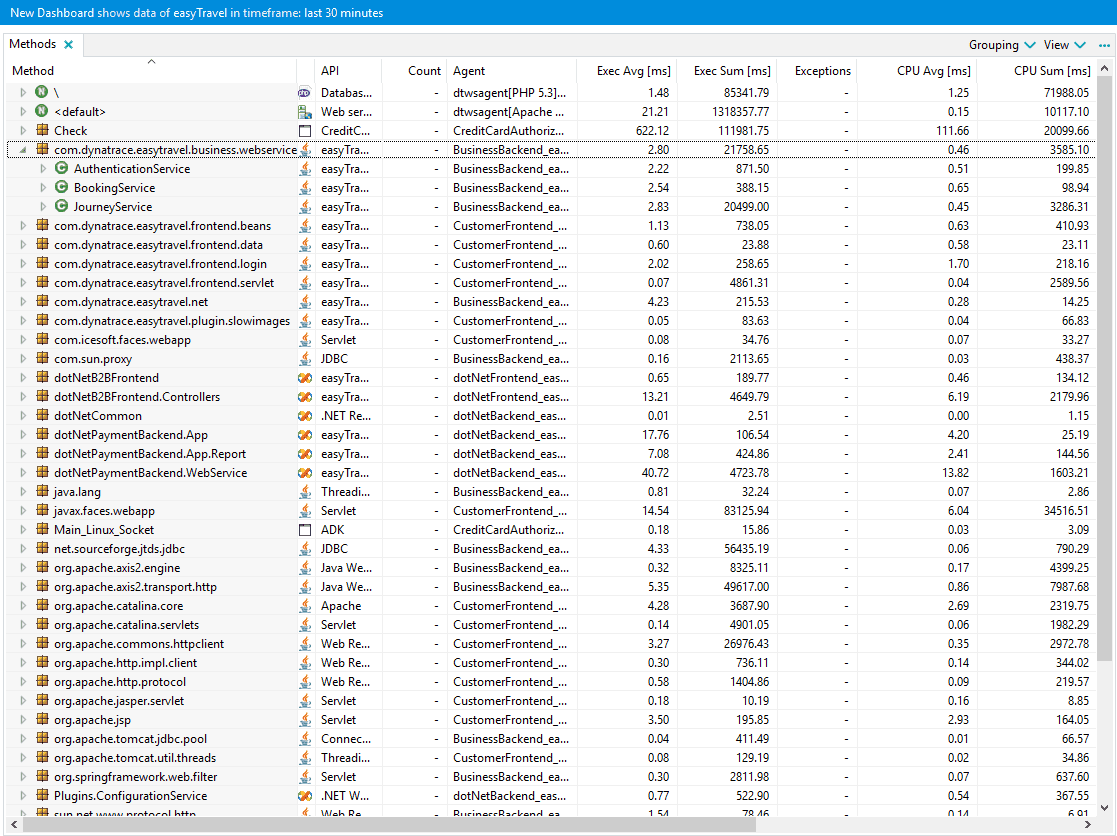Click the vertical scrollbar down arrow
Viewport: 1117px width, 836px height.
point(1104,808)
